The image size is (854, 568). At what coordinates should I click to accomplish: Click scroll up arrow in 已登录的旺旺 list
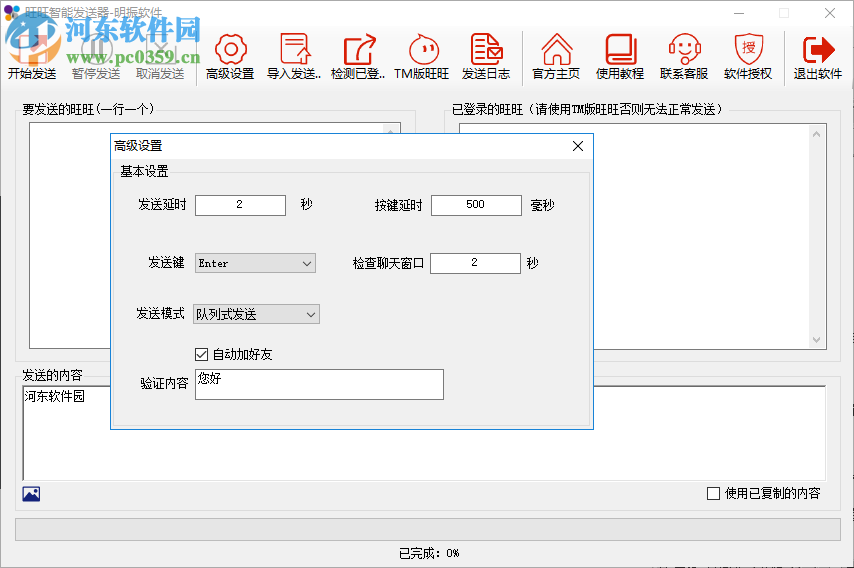[x=816, y=134]
